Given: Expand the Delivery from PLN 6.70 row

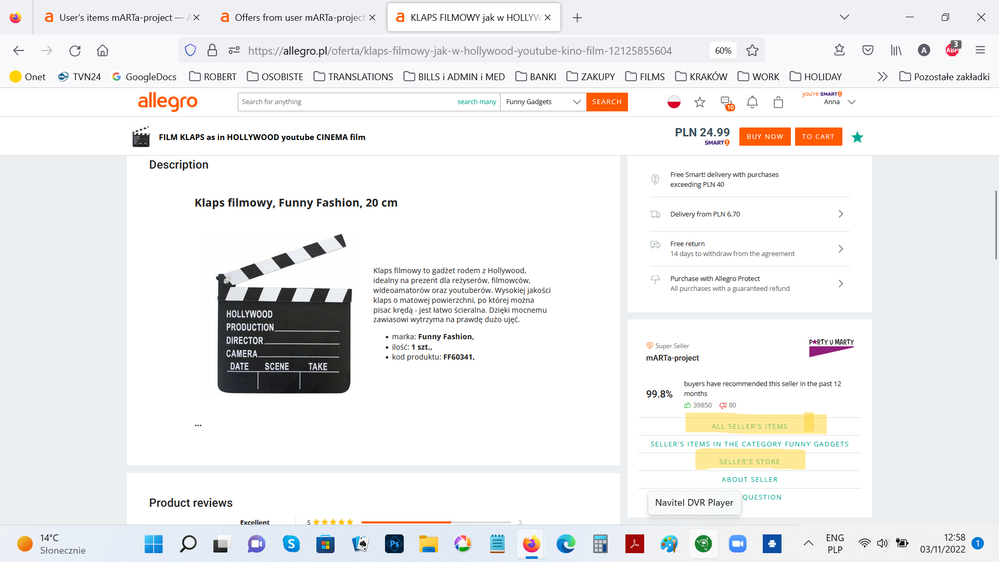Looking at the screenshot, I should (749, 214).
